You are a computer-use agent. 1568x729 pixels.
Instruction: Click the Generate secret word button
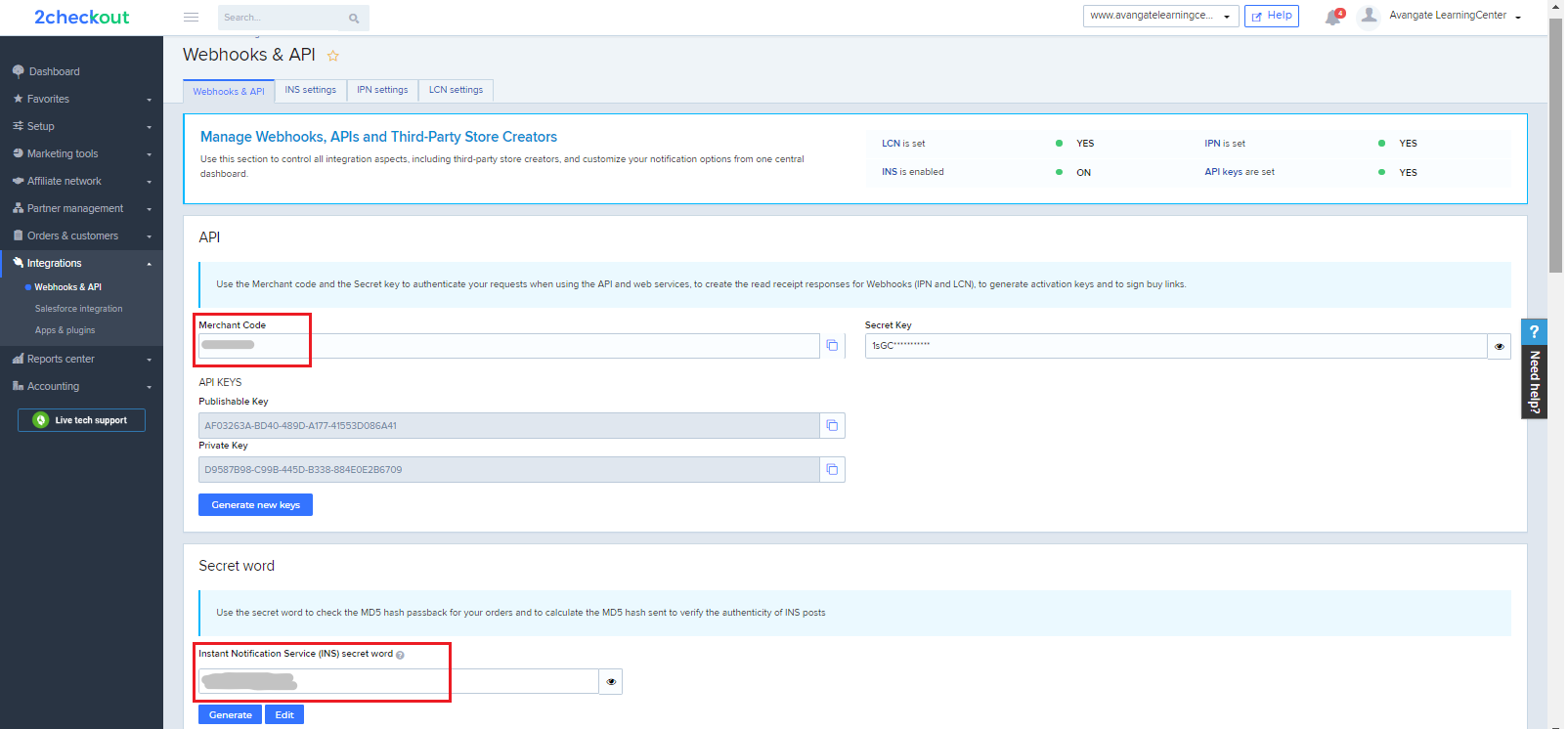[x=230, y=715]
